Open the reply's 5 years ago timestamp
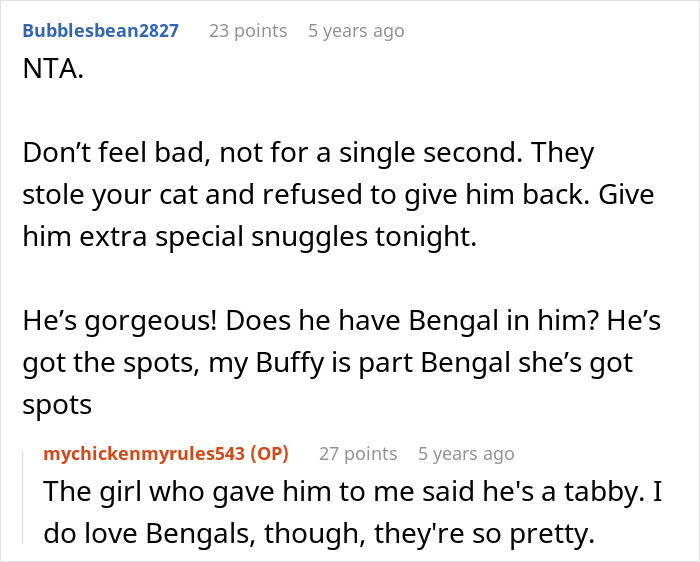Image resolution: width=700 pixels, height=562 pixels. click(x=466, y=454)
